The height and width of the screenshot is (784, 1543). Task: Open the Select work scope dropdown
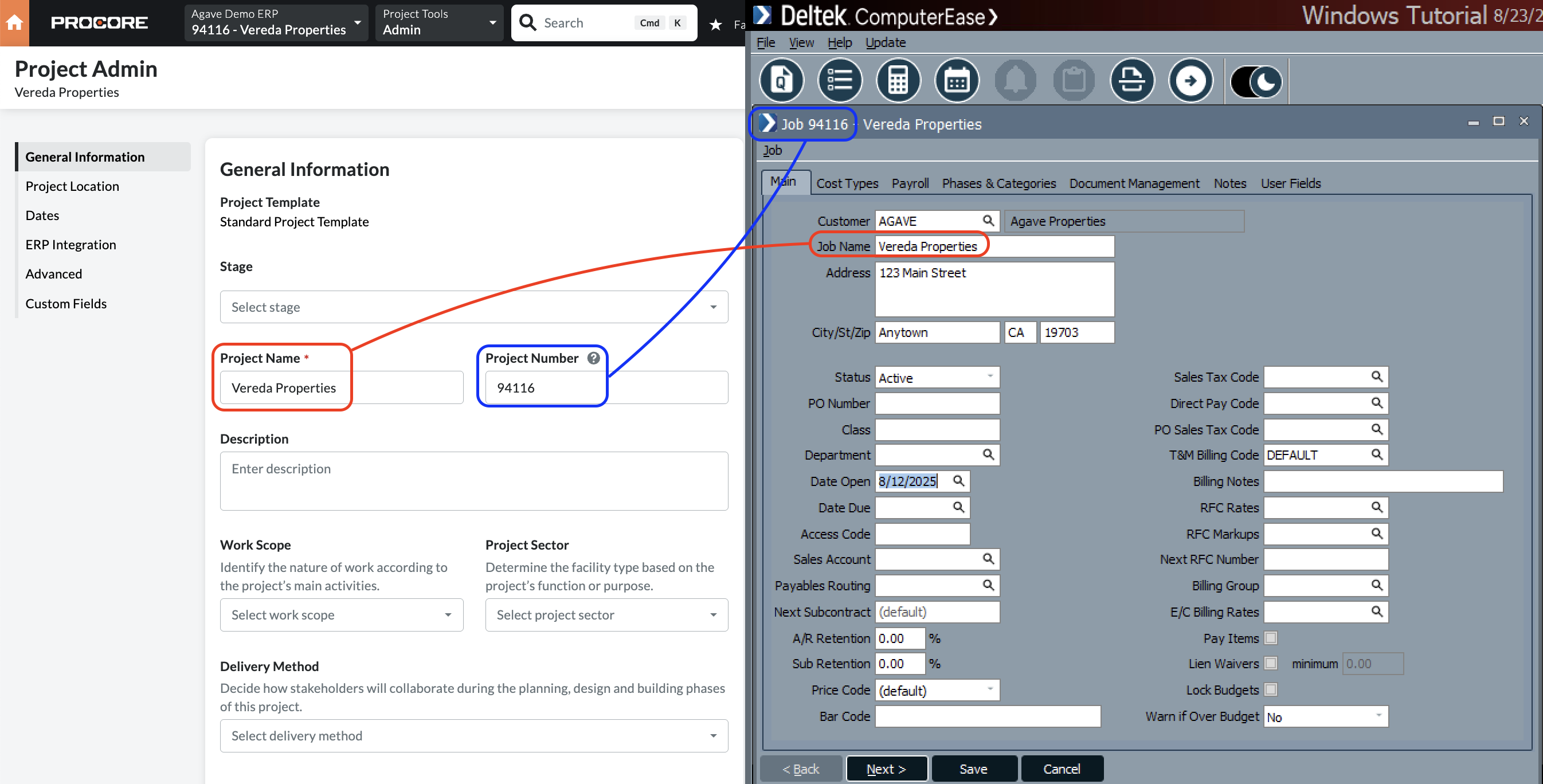[x=342, y=615]
